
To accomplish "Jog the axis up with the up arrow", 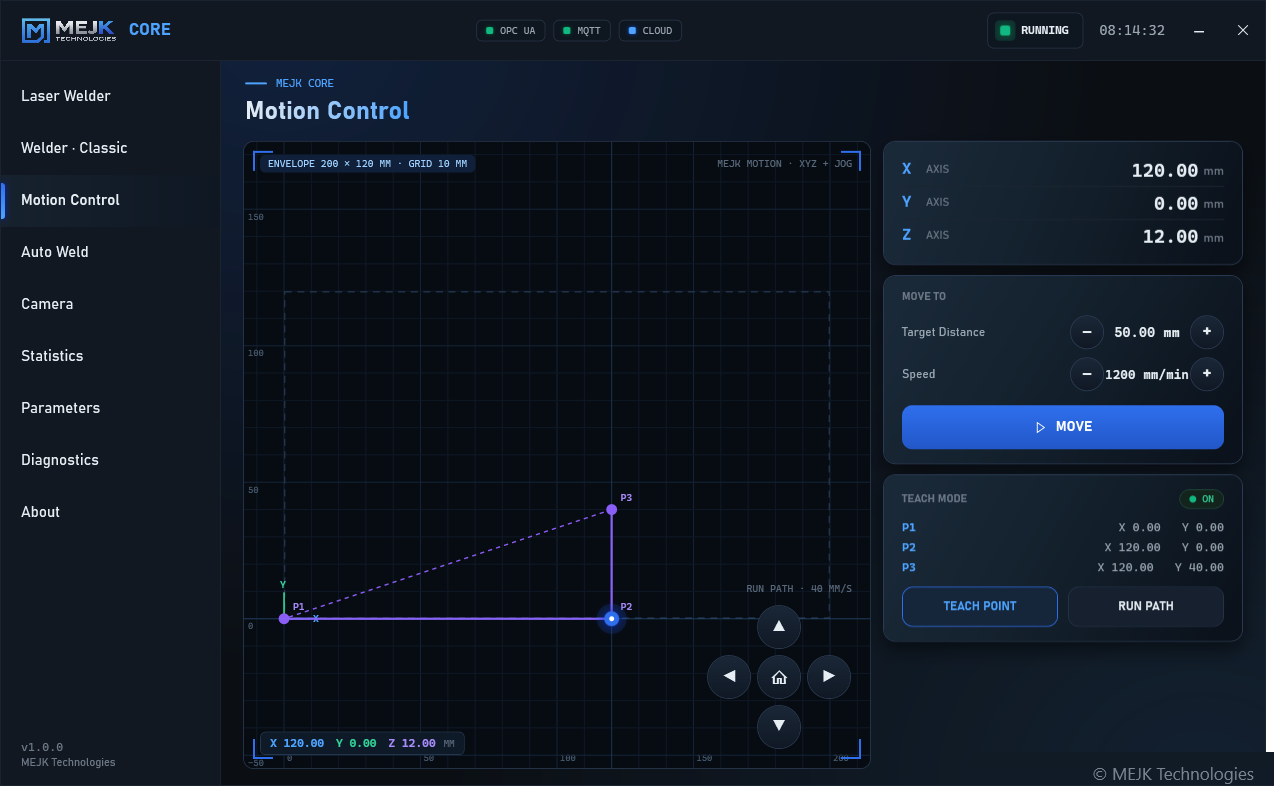I will (x=779, y=627).
